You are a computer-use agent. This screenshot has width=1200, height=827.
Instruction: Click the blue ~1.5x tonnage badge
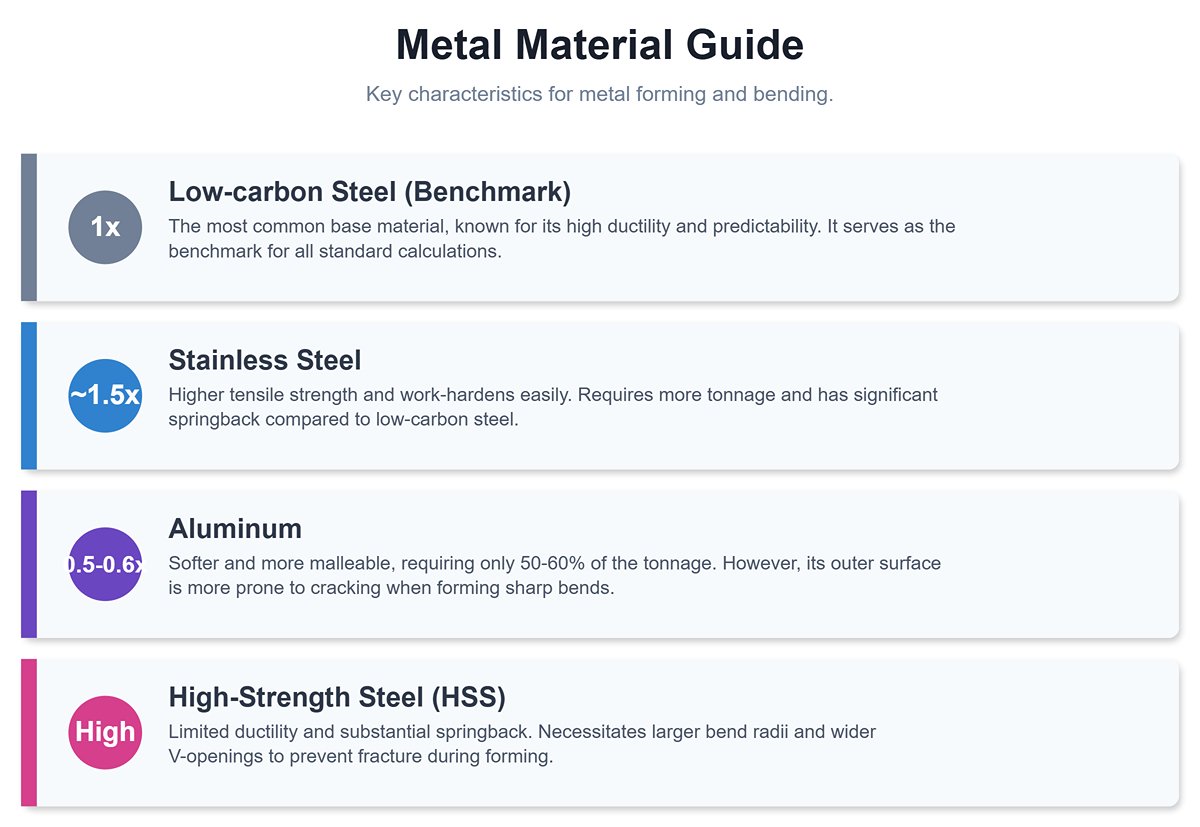[x=105, y=395]
